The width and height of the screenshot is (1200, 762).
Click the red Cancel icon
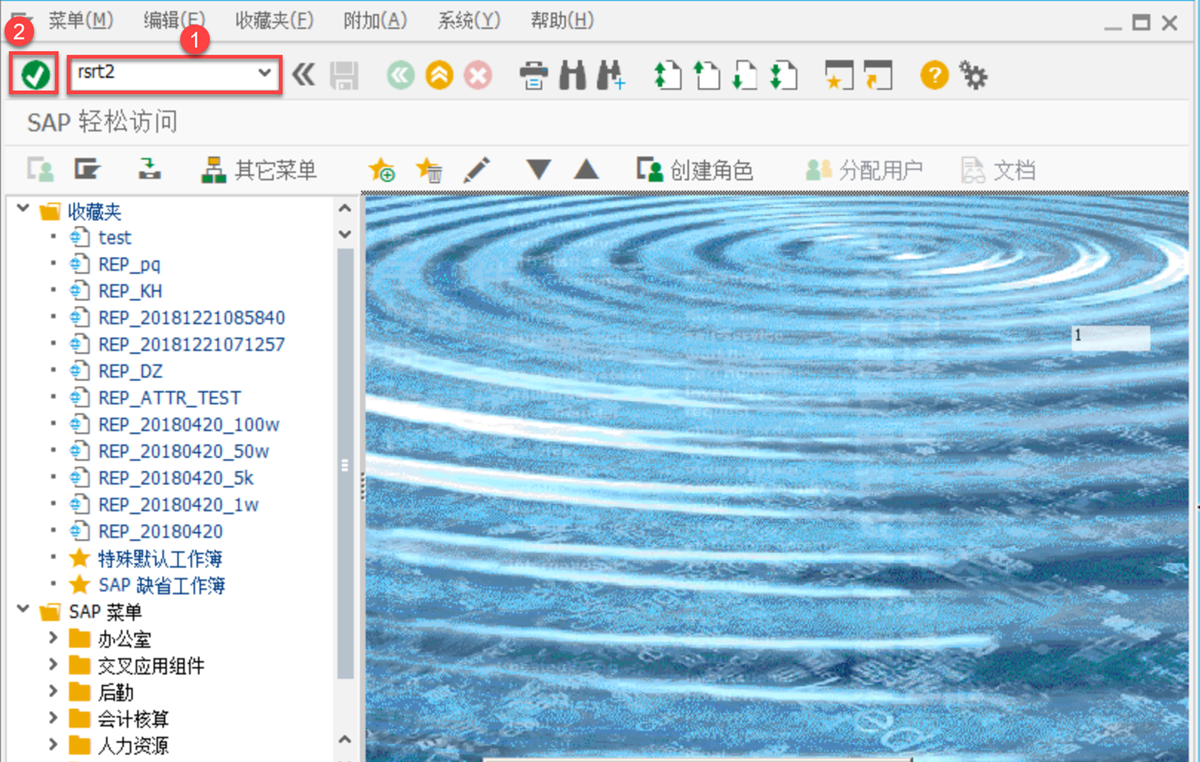click(479, 75)
